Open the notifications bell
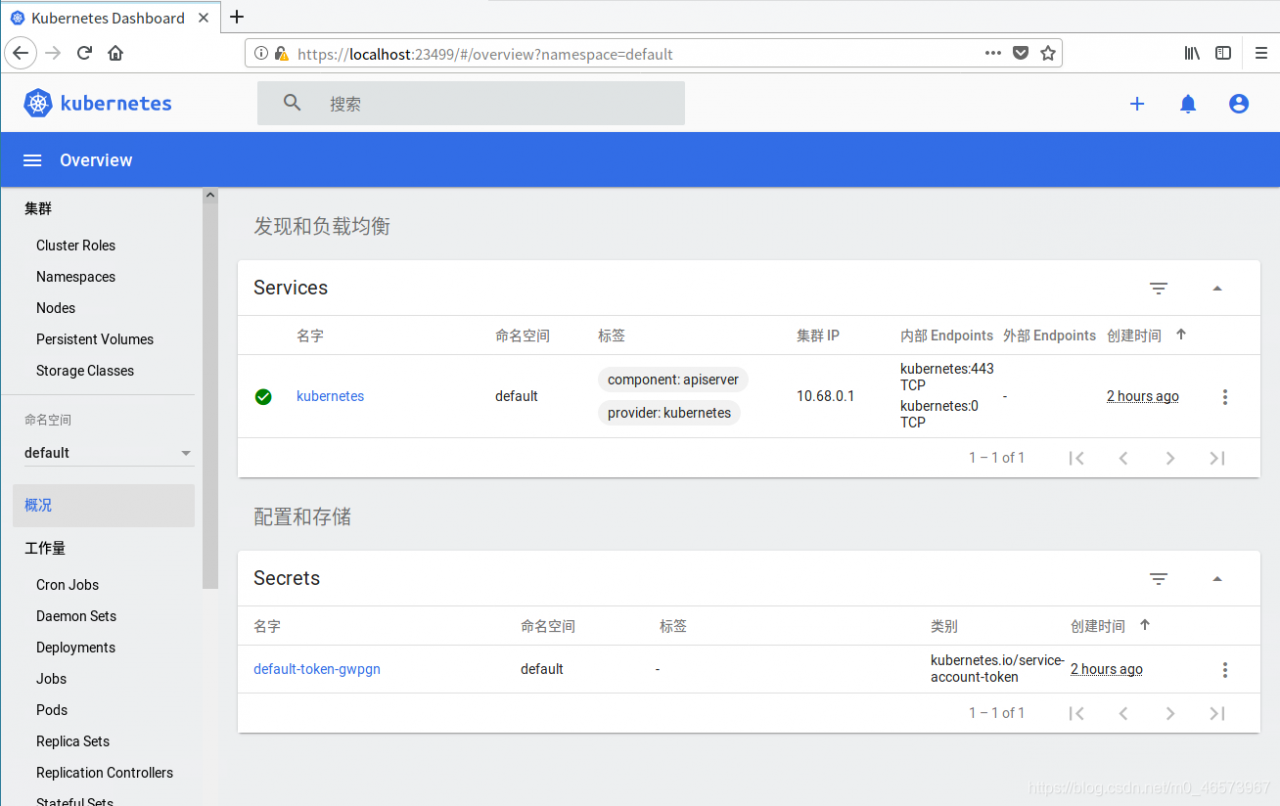This screenshot has height=806, width=1280. point(1188,104)
